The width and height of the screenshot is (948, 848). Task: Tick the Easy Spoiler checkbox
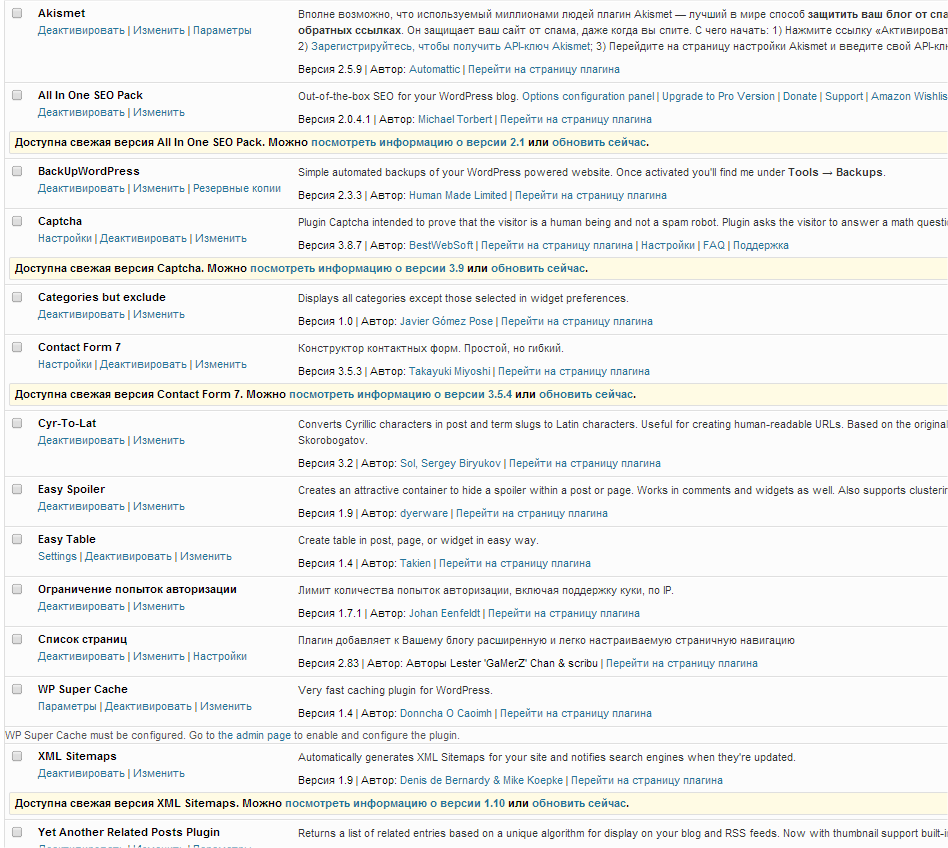(17, 489)
